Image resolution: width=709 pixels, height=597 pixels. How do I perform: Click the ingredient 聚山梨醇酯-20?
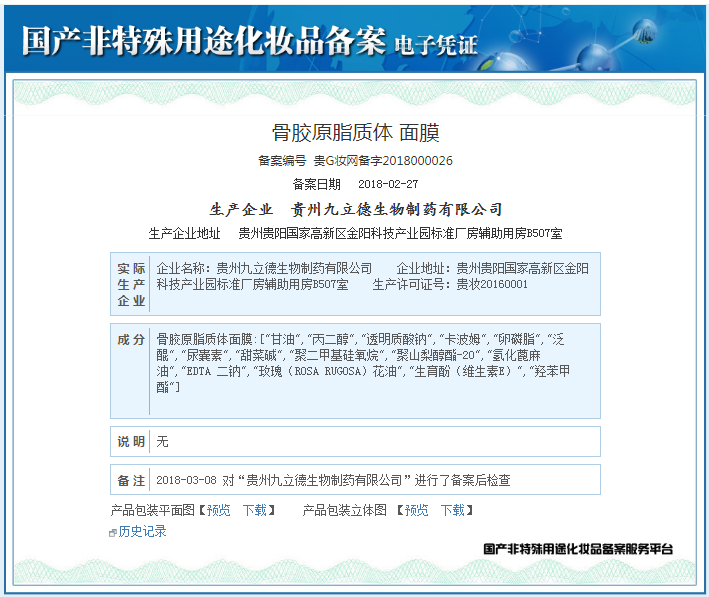[x=435, y=355]
